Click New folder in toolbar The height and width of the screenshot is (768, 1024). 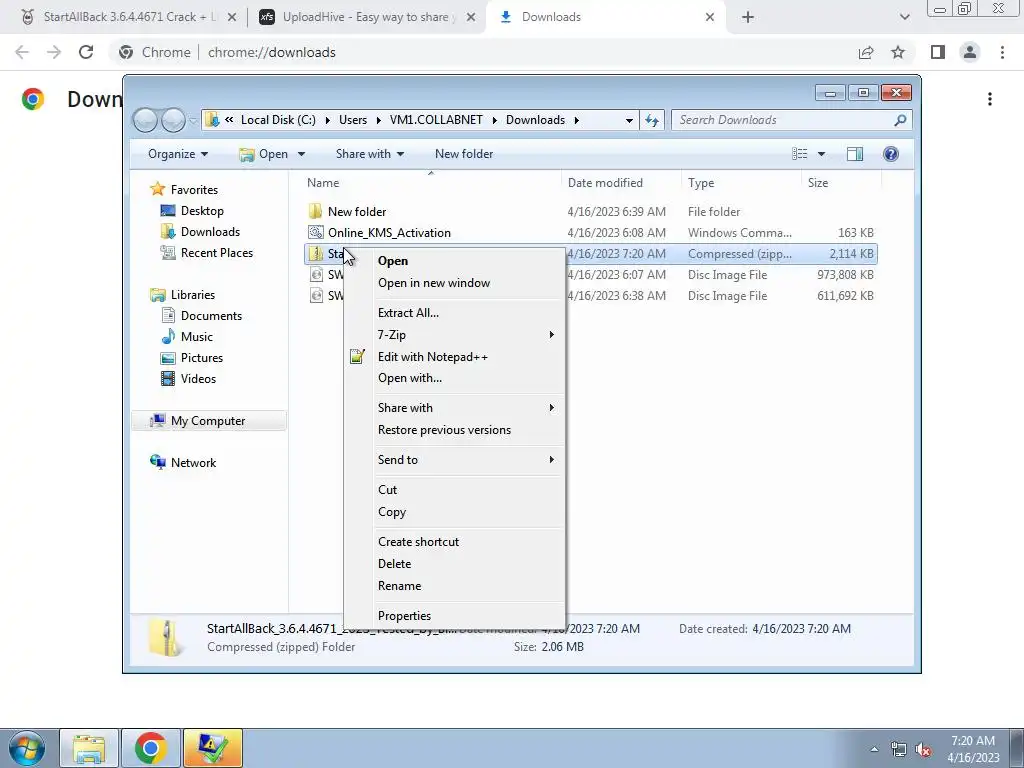point(464,154)
